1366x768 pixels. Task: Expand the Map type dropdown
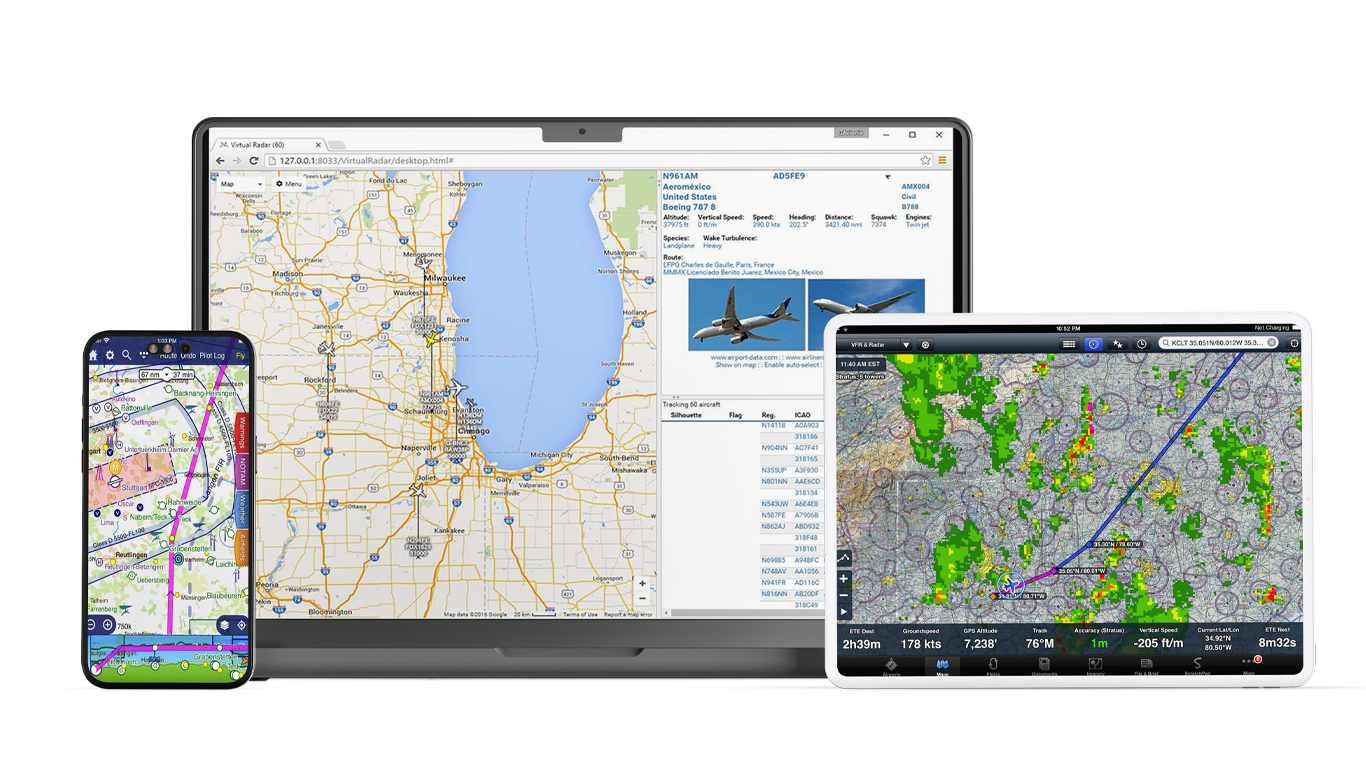pos(240,184)
